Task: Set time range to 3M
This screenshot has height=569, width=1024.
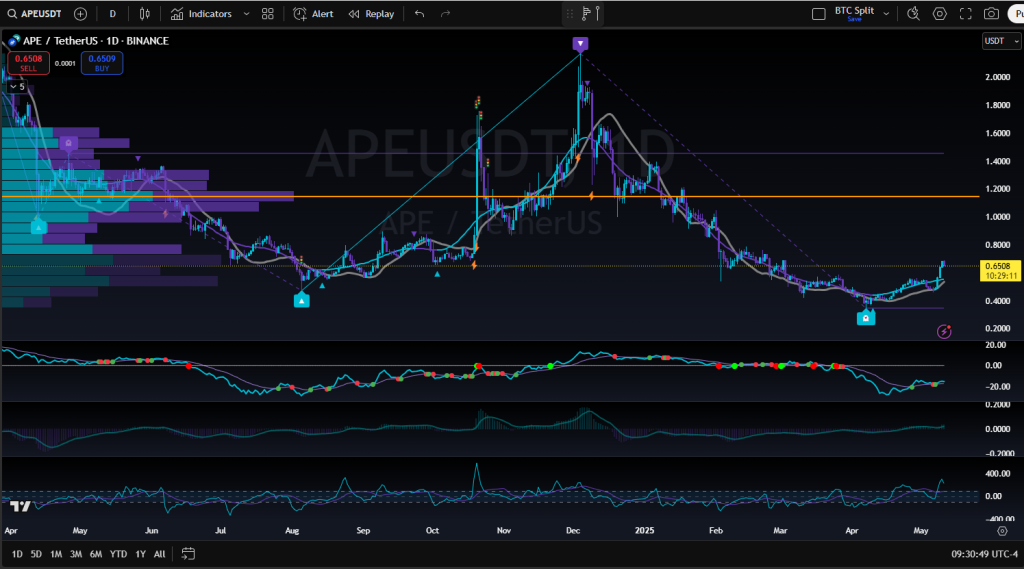Action: [x=76, y=554]
